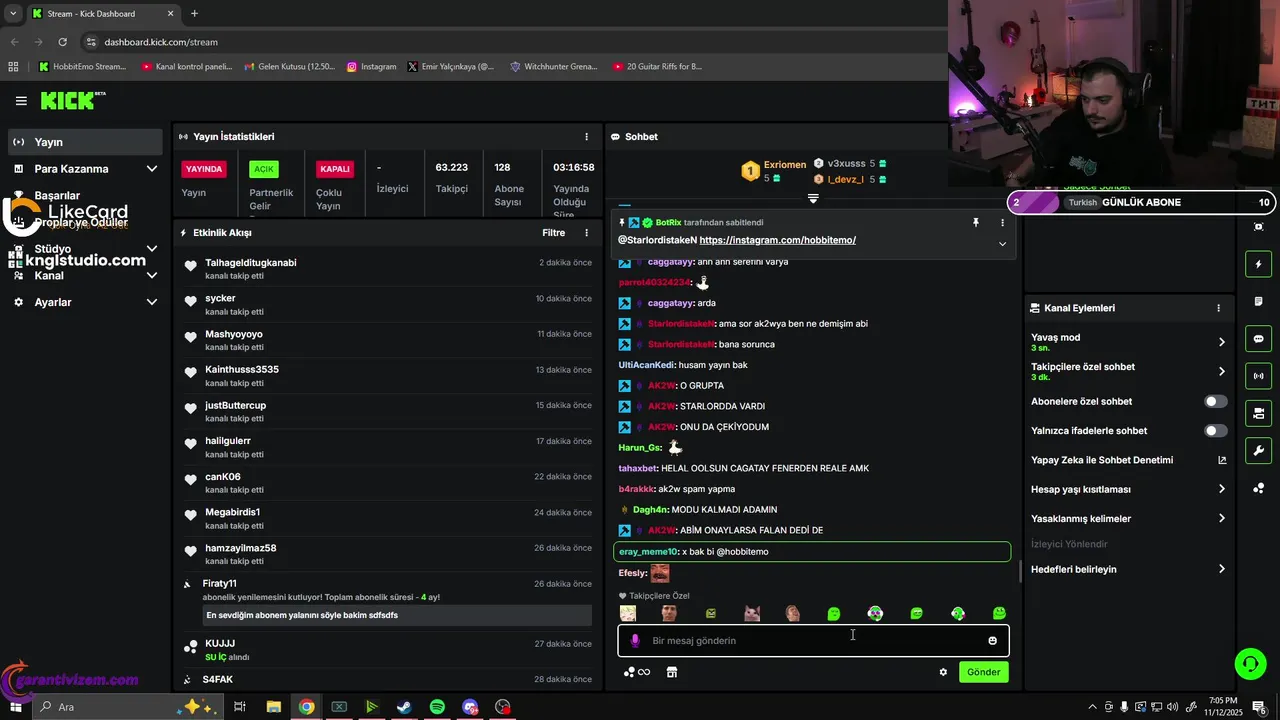Screen dimensions: 1280x720
Task: Toggle Yalnızca ifadelerle sohbet switch
Action: pyautogui.click(x=1216, y=431)
